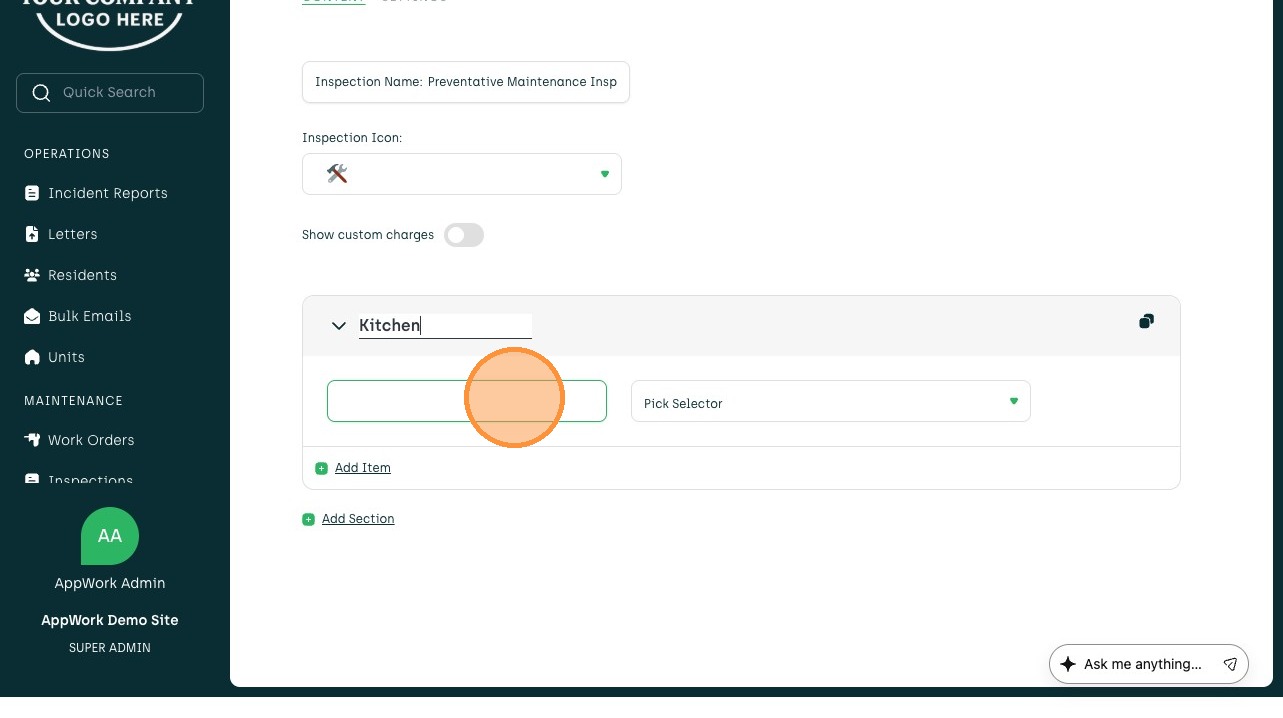Click the green plus icon beside Add Item

click(321, 468)
